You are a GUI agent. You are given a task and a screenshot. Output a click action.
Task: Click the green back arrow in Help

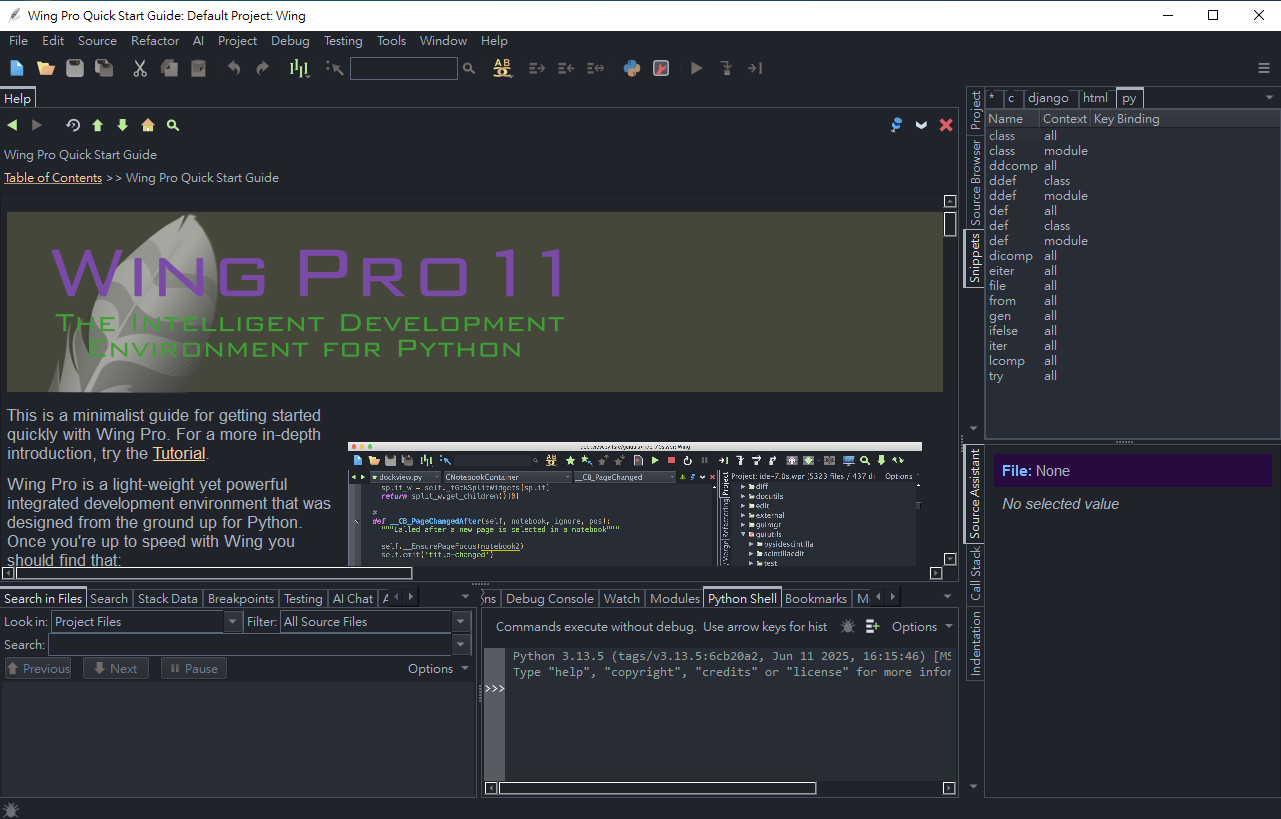[12, 125]
